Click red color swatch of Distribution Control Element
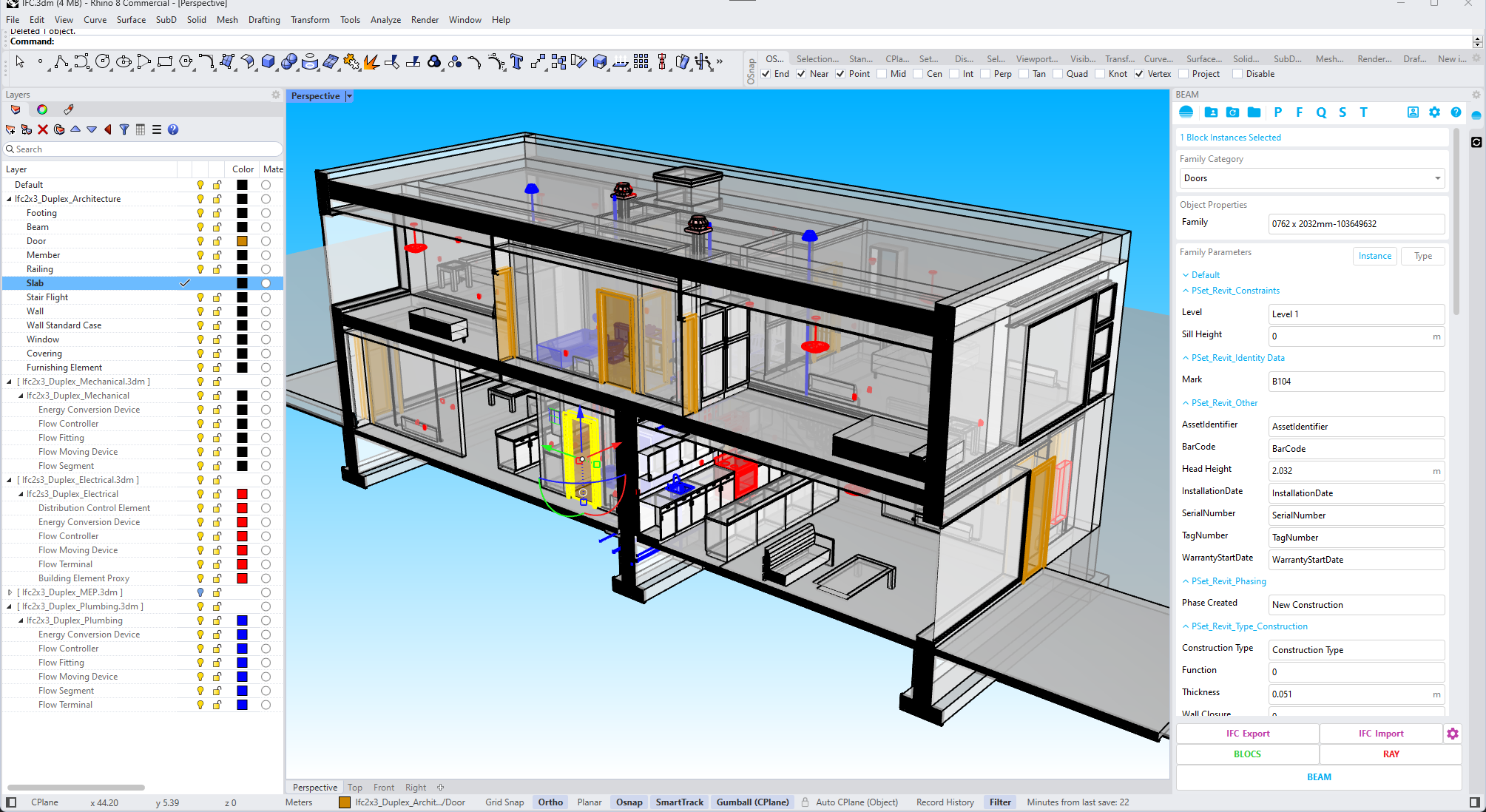The height and width of the screenshot is (812, 1486). coord(242,508)
